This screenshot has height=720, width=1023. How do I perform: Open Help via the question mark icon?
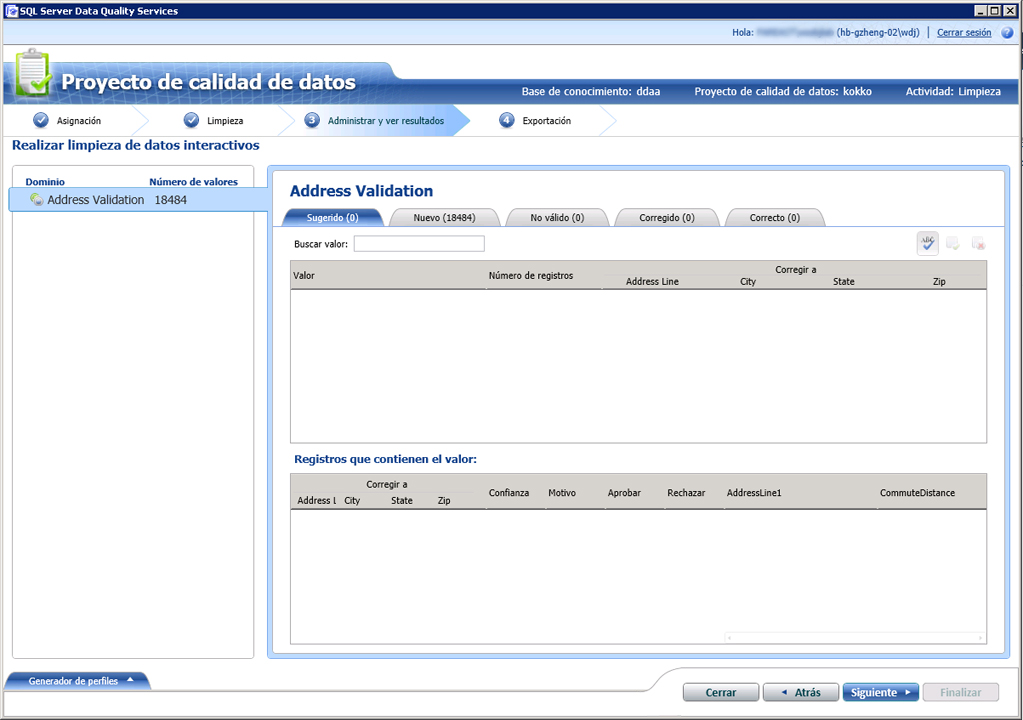pos(1009,31)
